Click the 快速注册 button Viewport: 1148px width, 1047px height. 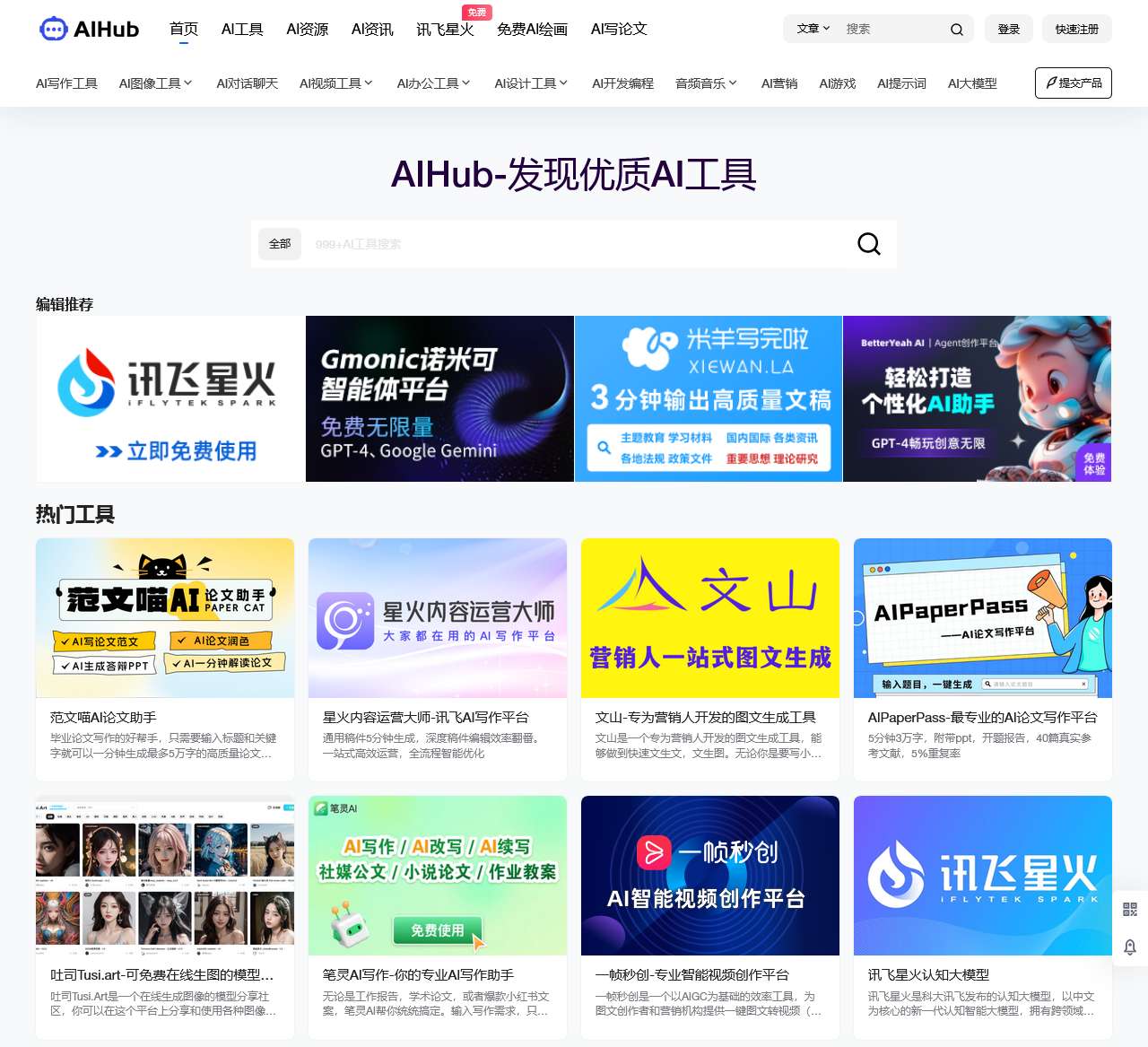[1077, 29]
